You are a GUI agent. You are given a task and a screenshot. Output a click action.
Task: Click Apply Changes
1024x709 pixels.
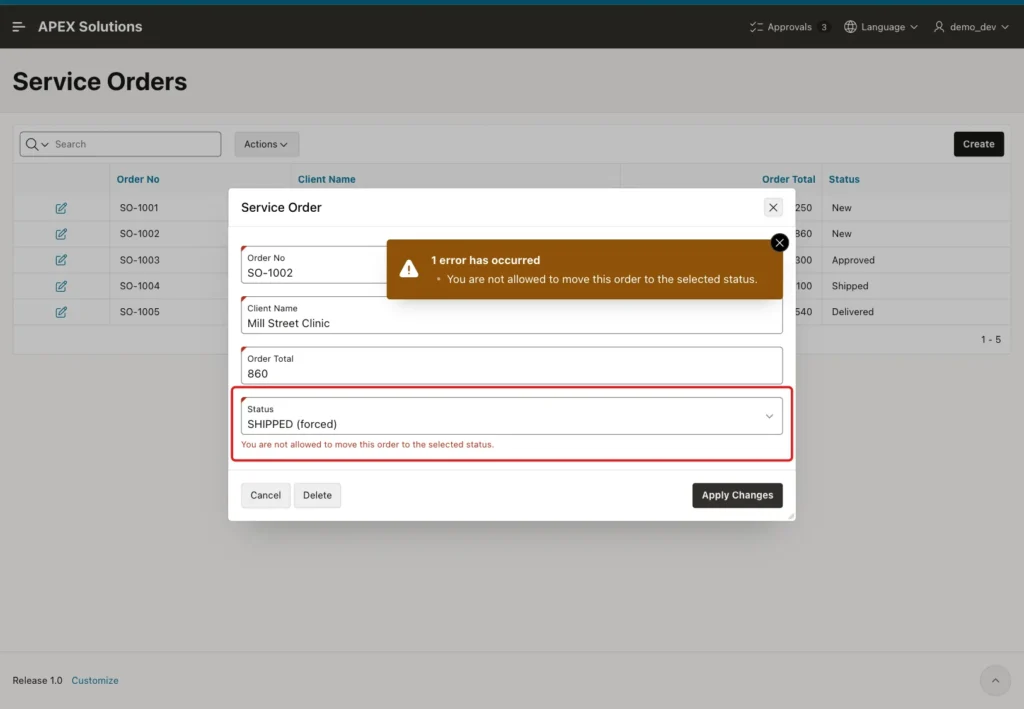pyautogui.click(x=737, y=496)
